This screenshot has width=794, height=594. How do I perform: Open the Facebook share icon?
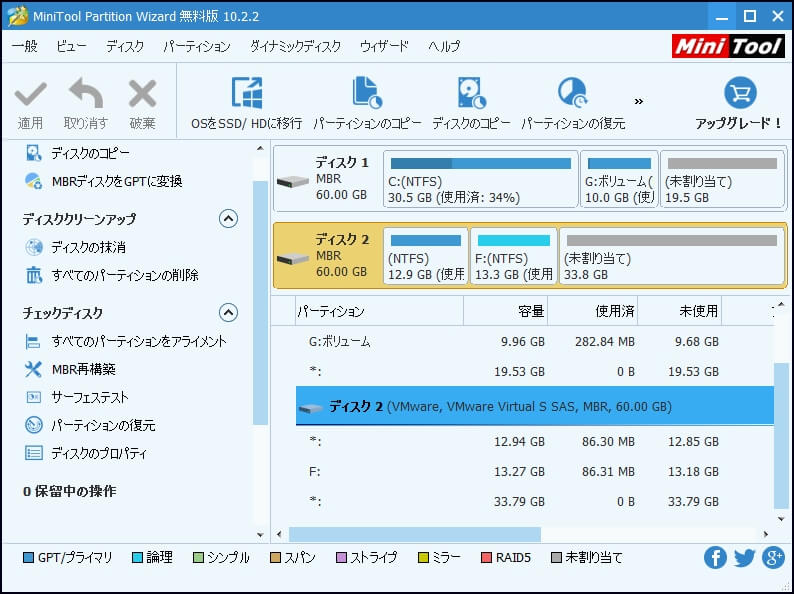pos(715,558)
